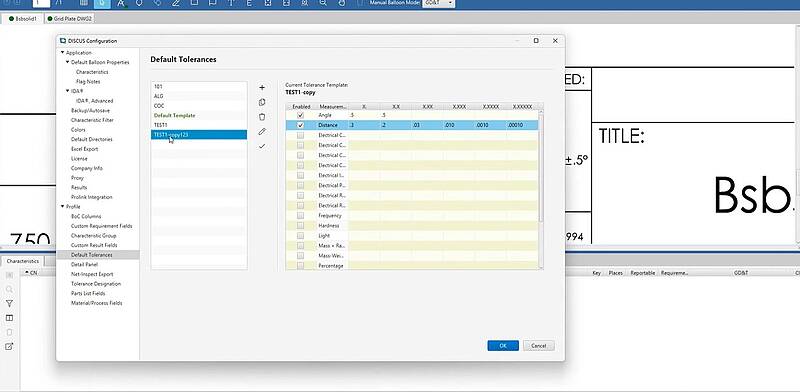This screenshot has width=800, height=392.
Task: Click the copy template icon
Action: (x=262, y=103)
